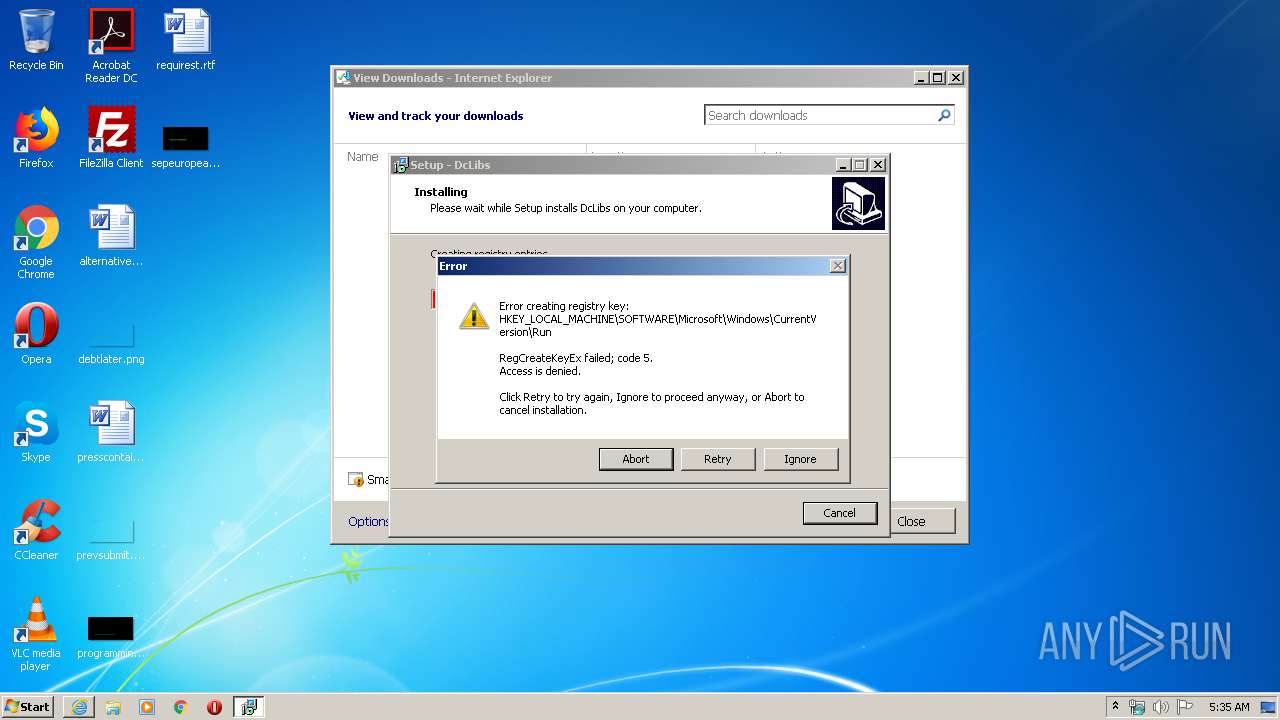Launch the Google Chrome desktop shortcut

tap(36, 242)
